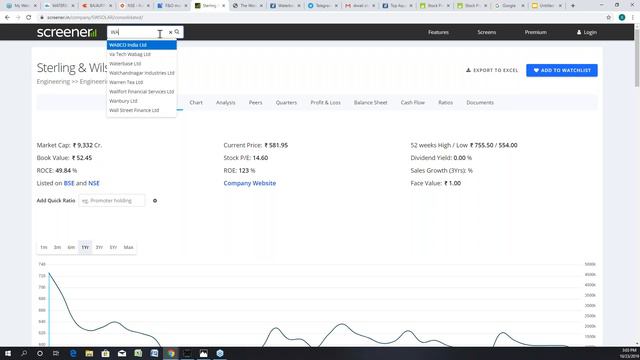This screenshot has width=640, height=360.
Task: Click the Login link
Action: click(x=587, y=32)
